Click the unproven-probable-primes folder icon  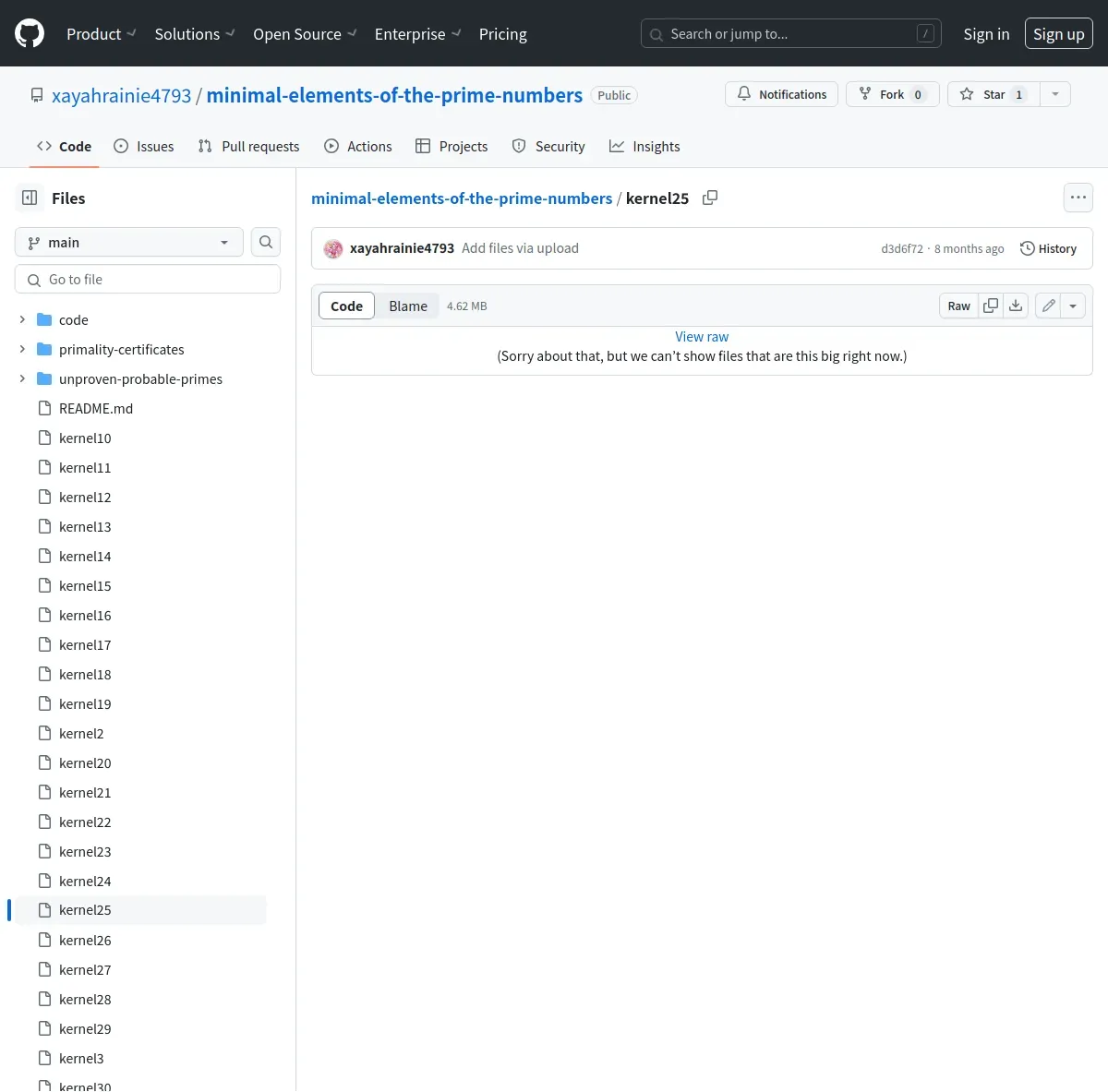pos(44,378)
